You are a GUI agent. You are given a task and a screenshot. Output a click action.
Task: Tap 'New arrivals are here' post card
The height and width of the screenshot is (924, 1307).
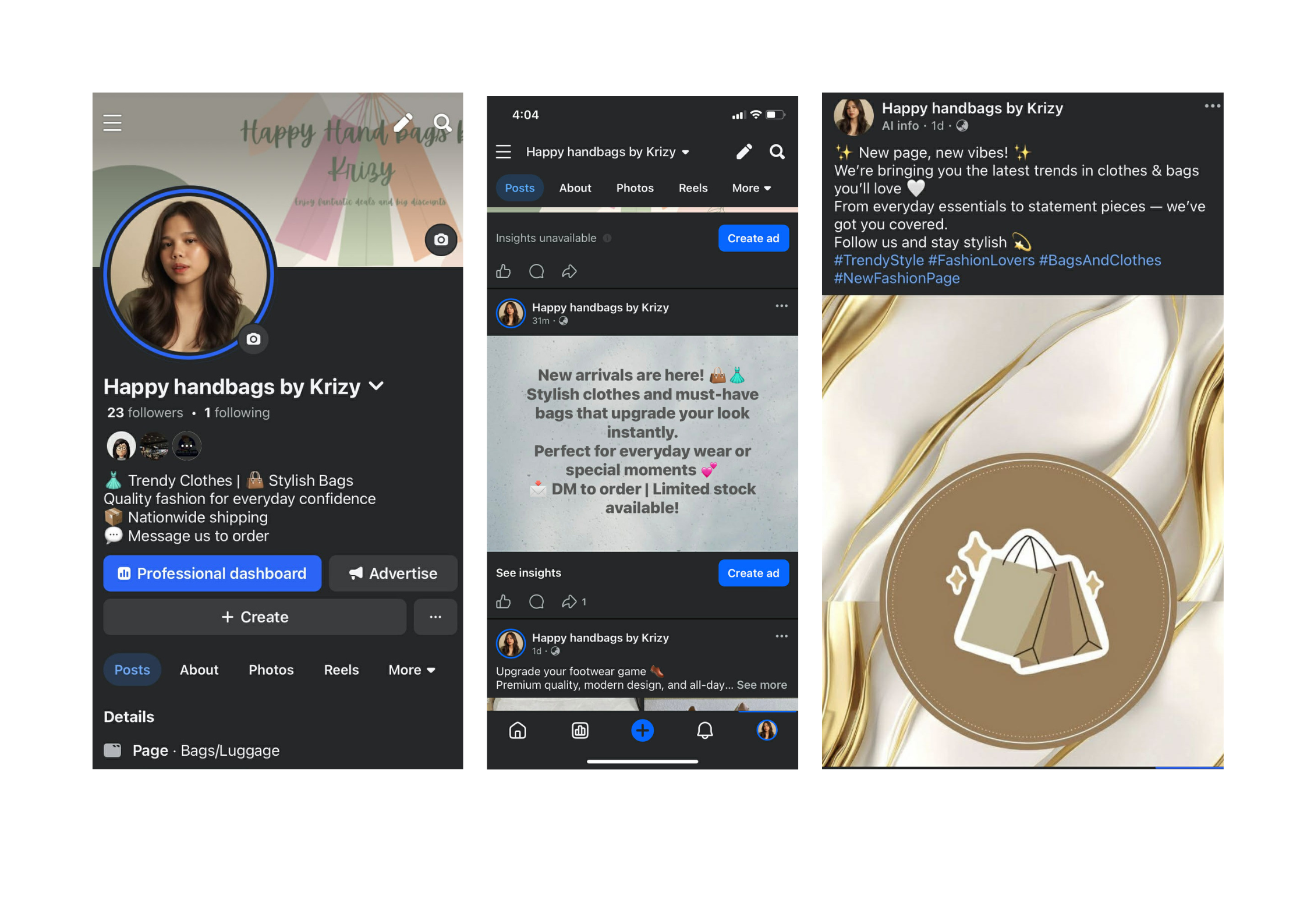[642, 444]
